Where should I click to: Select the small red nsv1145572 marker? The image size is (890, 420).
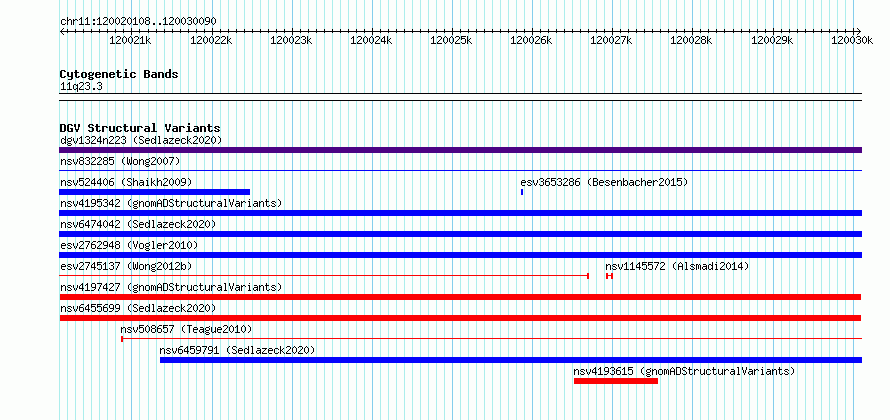click(x=609, y=276)
